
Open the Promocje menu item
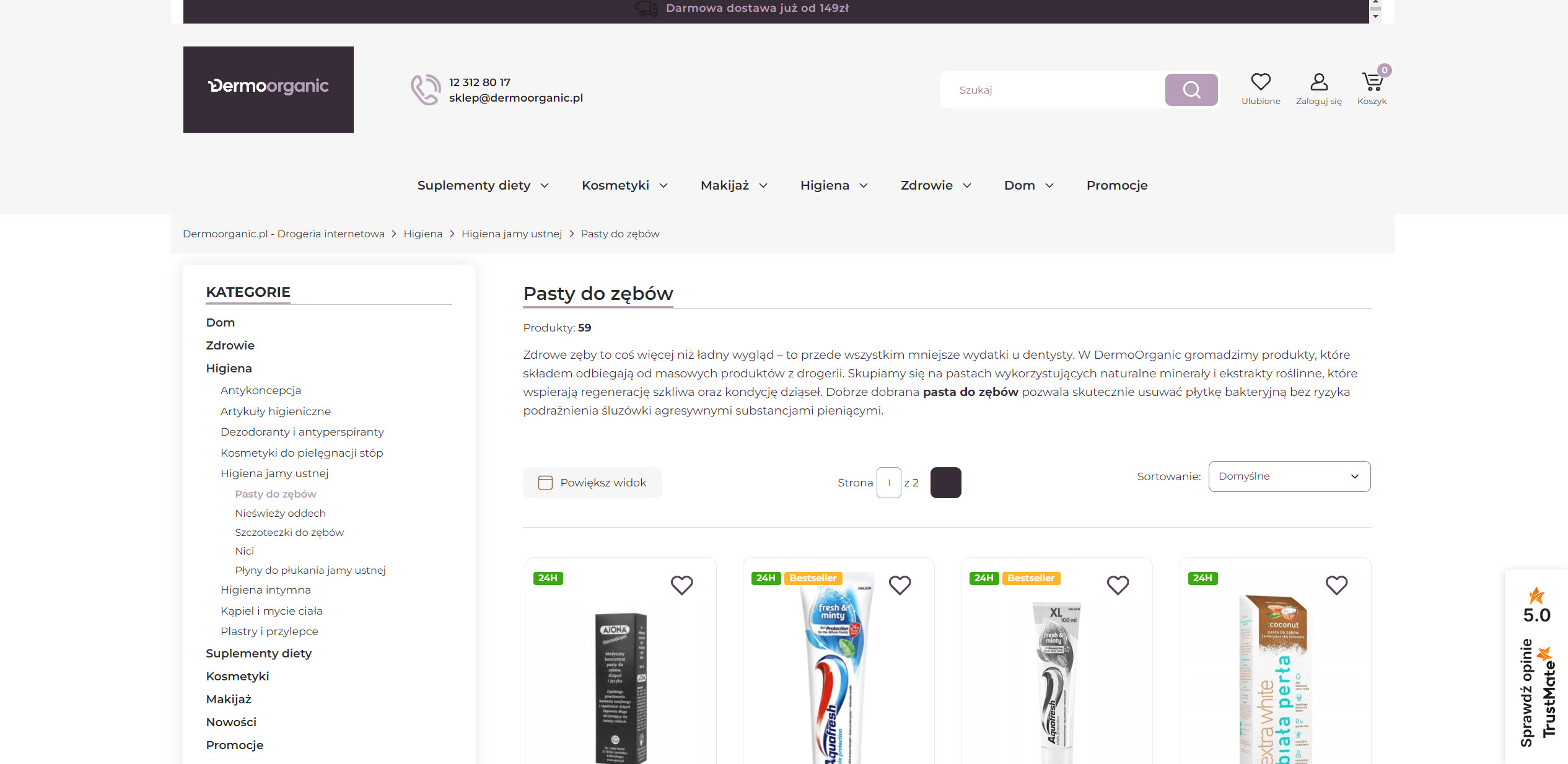[1116, 185]
